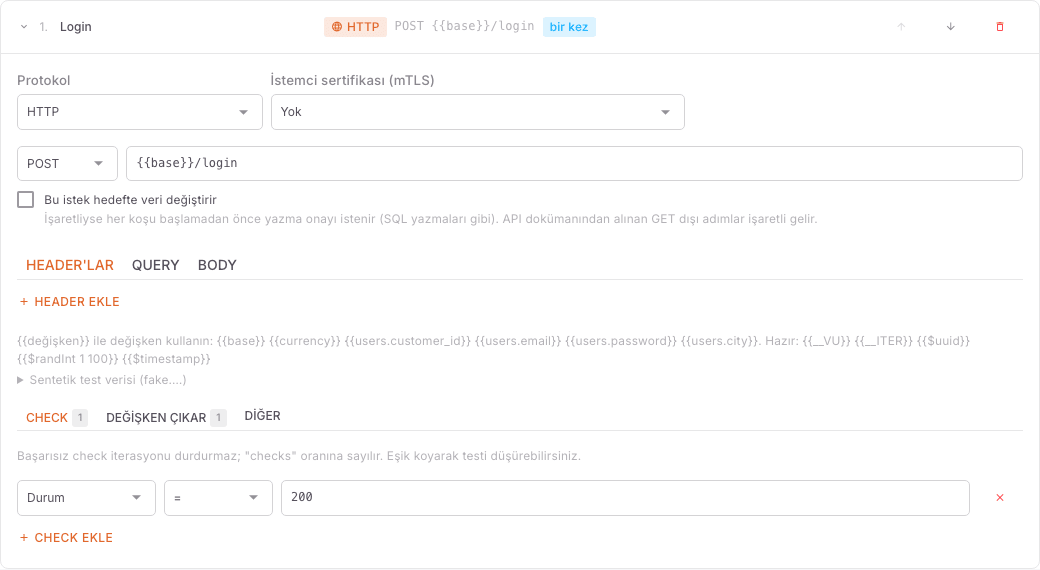Click the hint text starting 'İşaretliyse her koşu'
1040x570 pixels.
click(x=430, y=219)
